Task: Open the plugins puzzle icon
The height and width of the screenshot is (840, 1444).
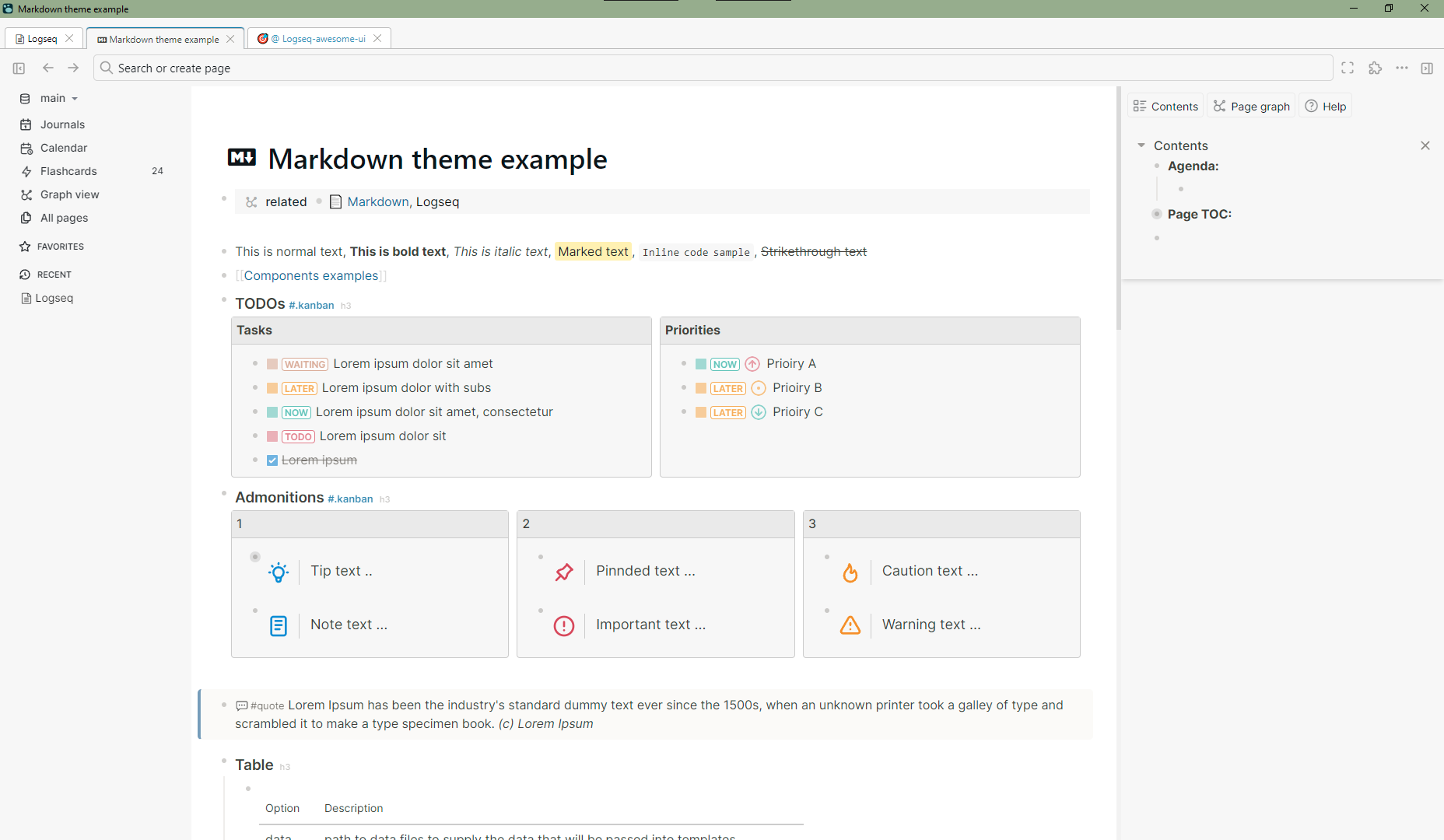Action: pyautogui.click(x=1376, y=68)
